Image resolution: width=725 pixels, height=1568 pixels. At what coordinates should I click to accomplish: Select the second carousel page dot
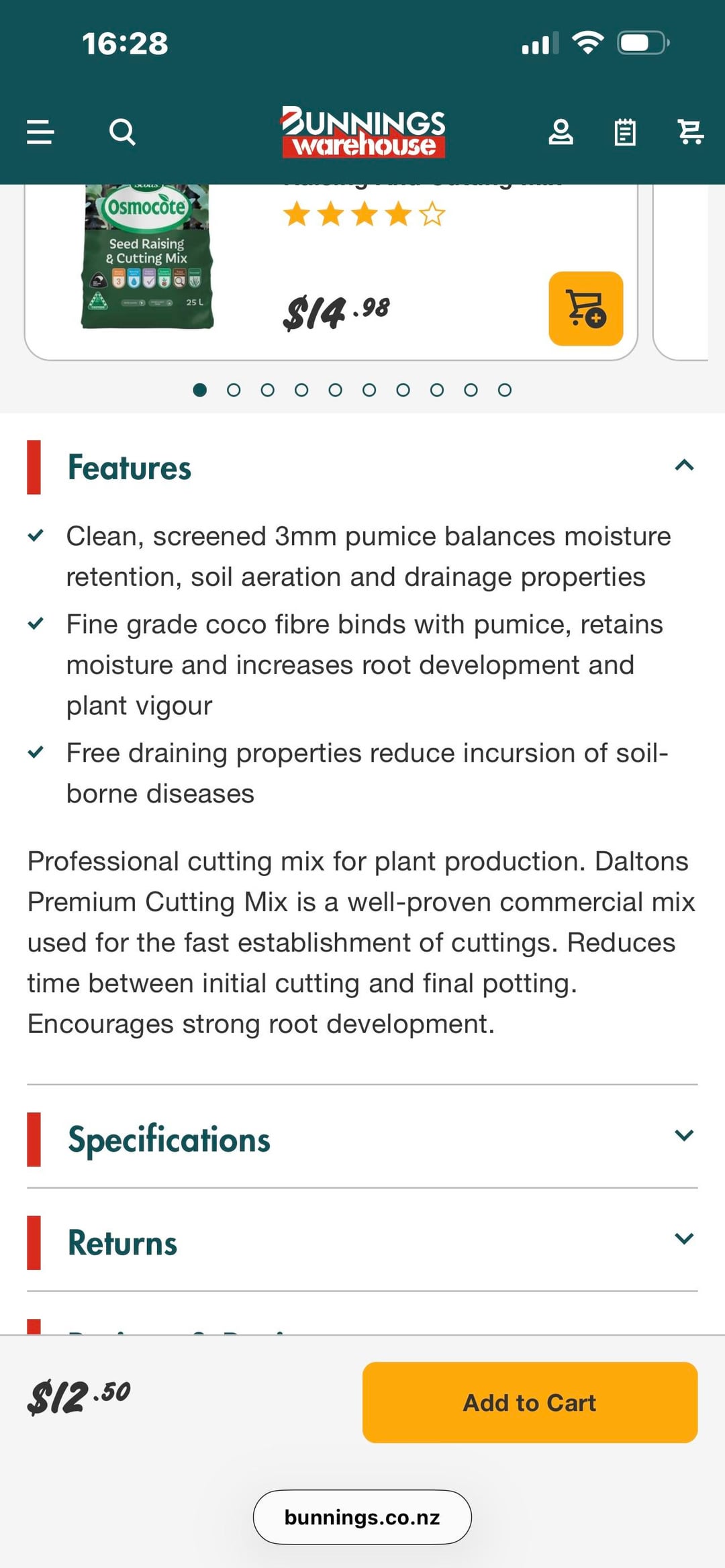(234, 390)
